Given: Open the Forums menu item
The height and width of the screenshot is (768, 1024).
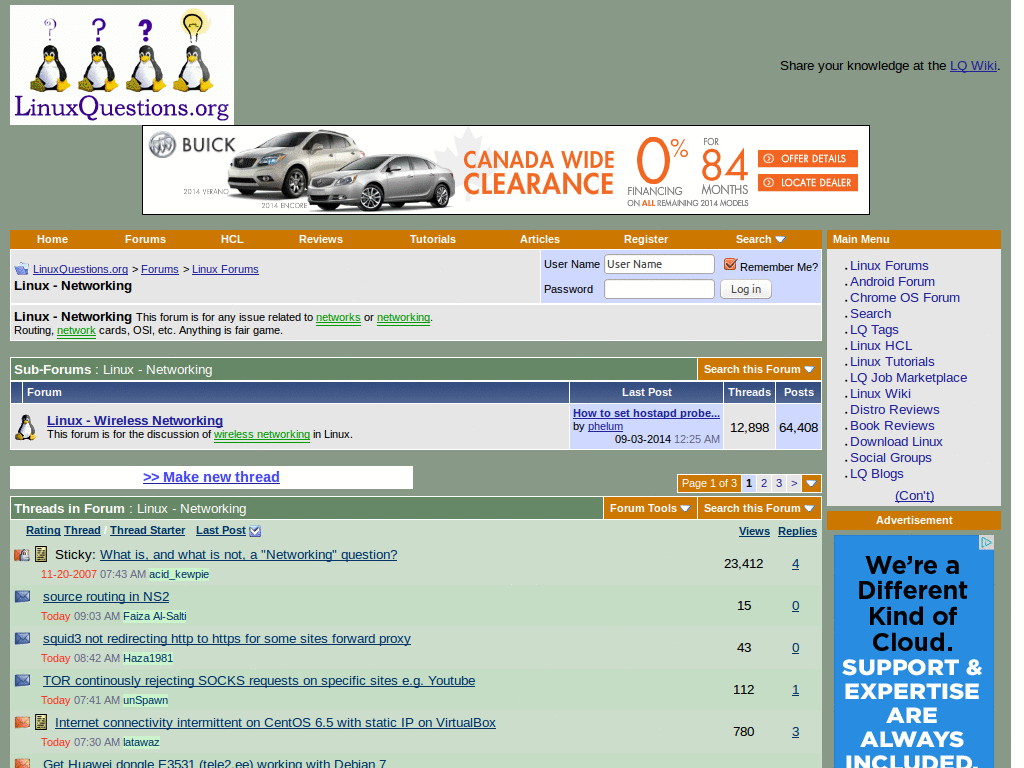Looking at the screenshot, I should pos(145,239).
